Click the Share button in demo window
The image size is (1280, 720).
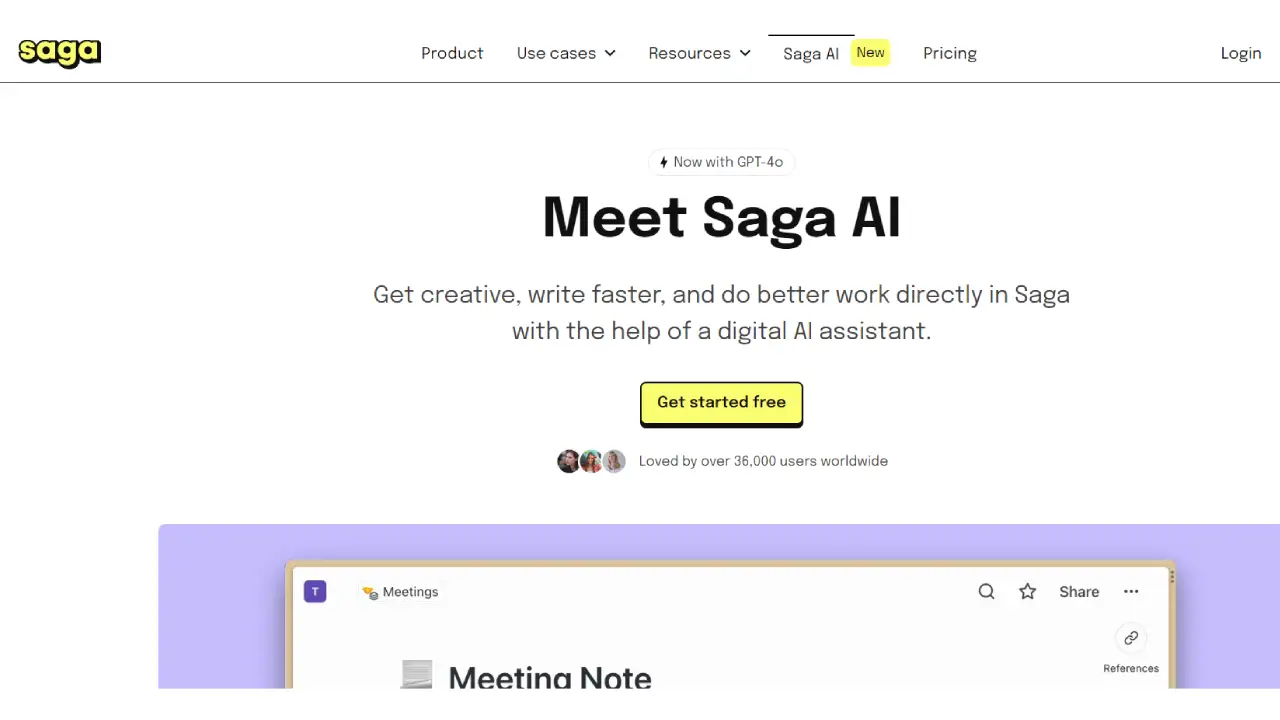tap(1079, 592)
